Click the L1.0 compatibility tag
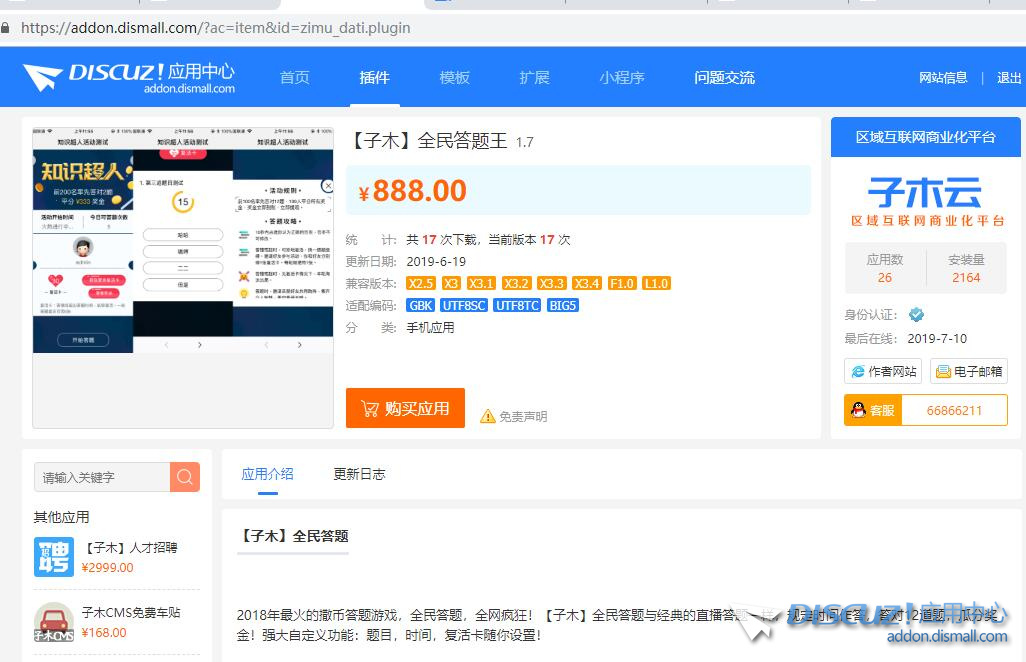 [656, 283]
